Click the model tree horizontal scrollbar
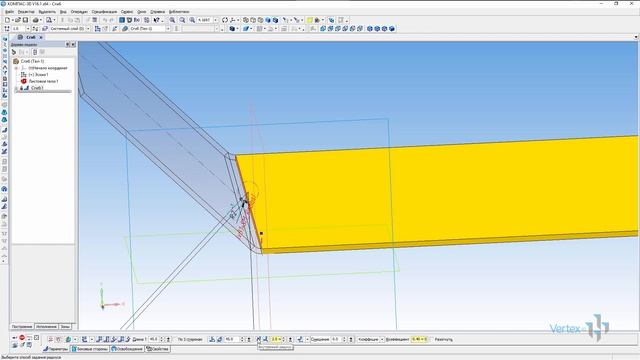Screen dimensions: 640x360 point(42,91)
